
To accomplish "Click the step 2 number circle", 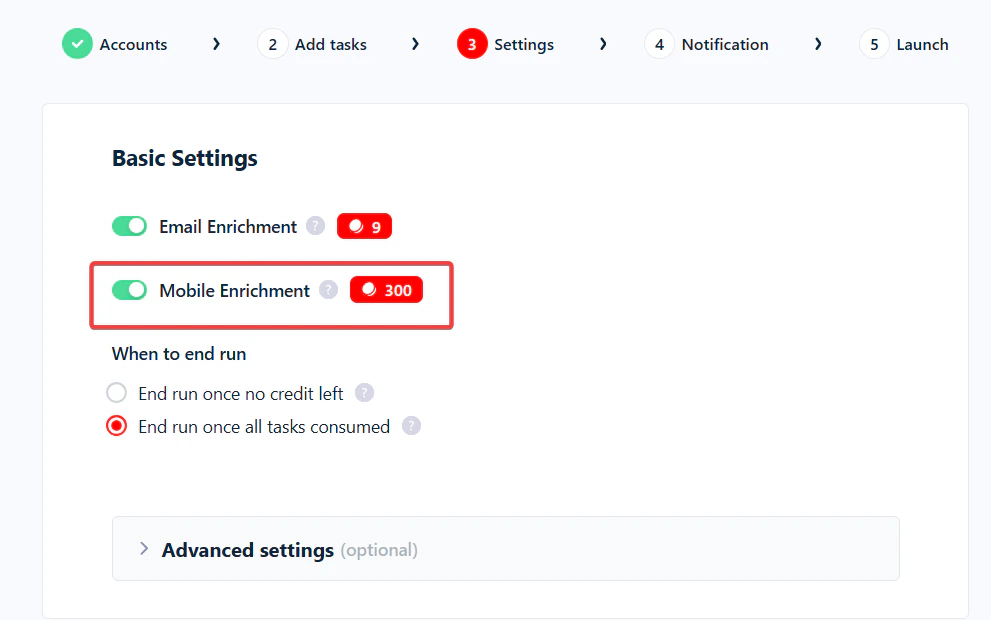I will pyautogui.click(x=272, y=44).
